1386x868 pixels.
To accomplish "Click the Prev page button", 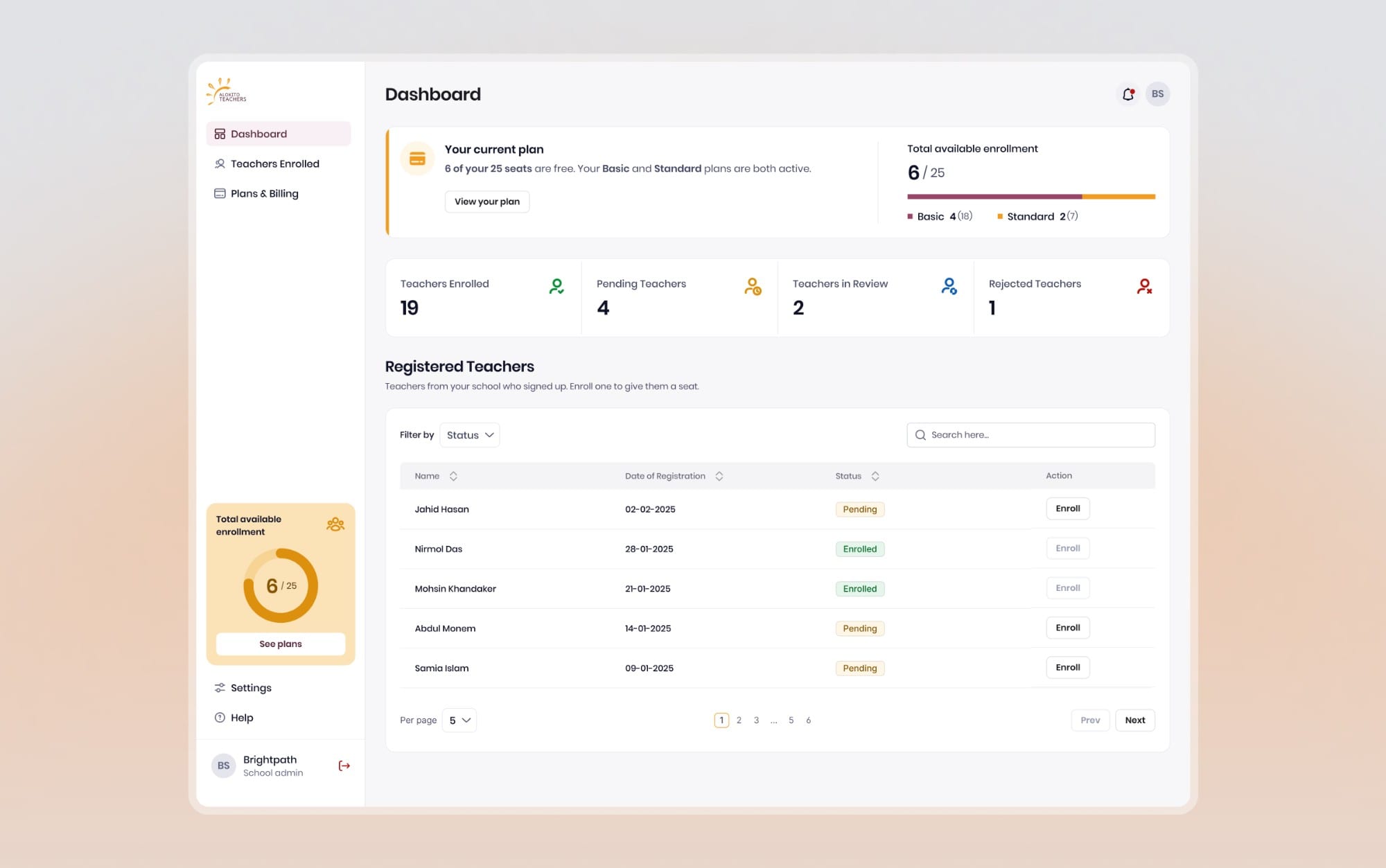I will coord(1090,720).
